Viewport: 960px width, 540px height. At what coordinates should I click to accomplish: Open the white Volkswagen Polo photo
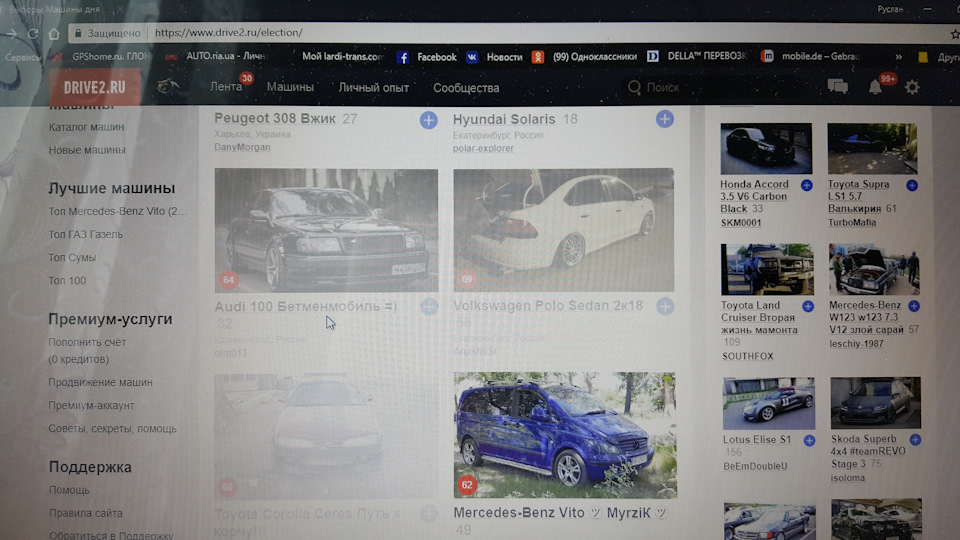pyautogui.click(x=564, y=230)
